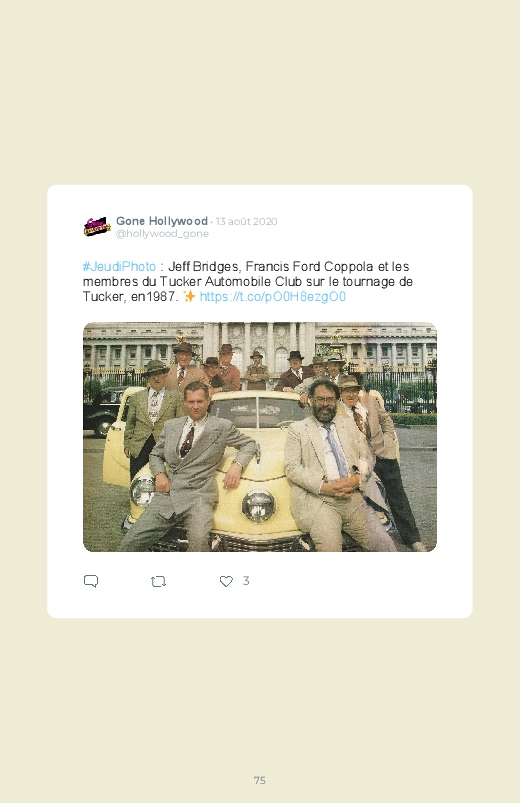Click the page number 75
520x803 pixels.
pos(260,780)
